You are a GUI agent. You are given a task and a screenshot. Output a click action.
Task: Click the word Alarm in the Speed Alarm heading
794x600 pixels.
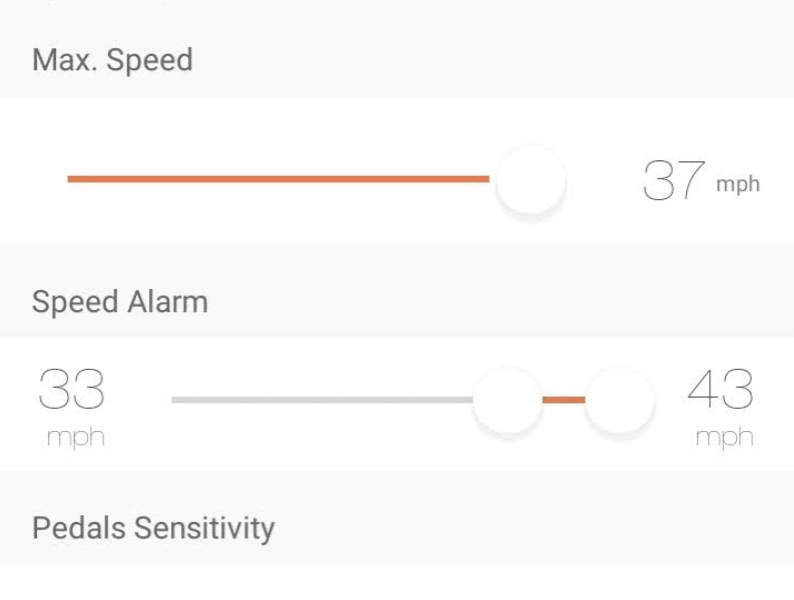click(x=168, y=302)
